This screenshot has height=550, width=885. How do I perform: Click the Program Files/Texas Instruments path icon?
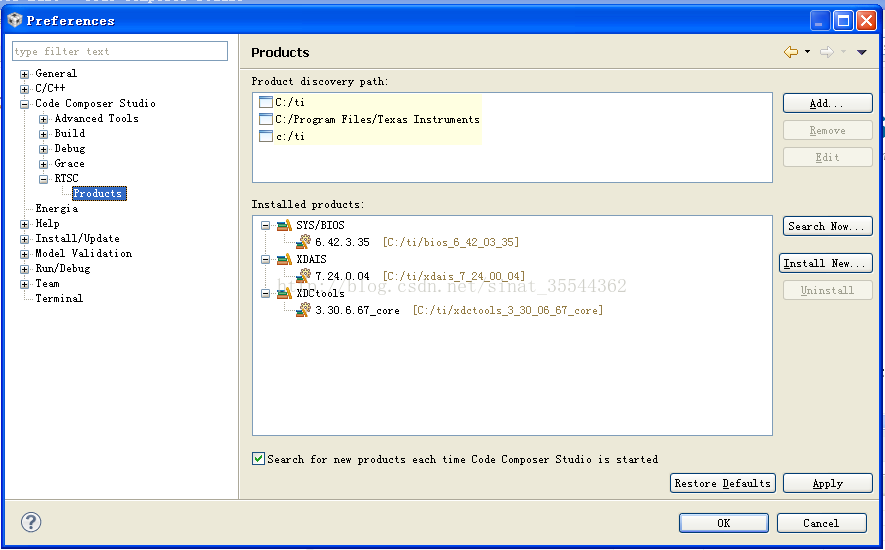266,119
